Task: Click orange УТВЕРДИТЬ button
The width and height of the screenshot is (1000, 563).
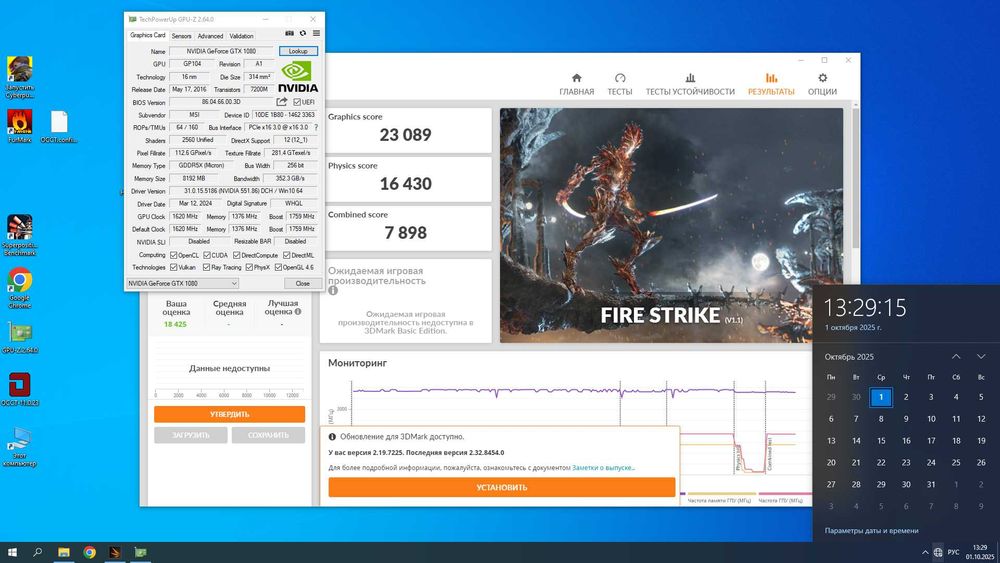Action: (x=229, y=414)
